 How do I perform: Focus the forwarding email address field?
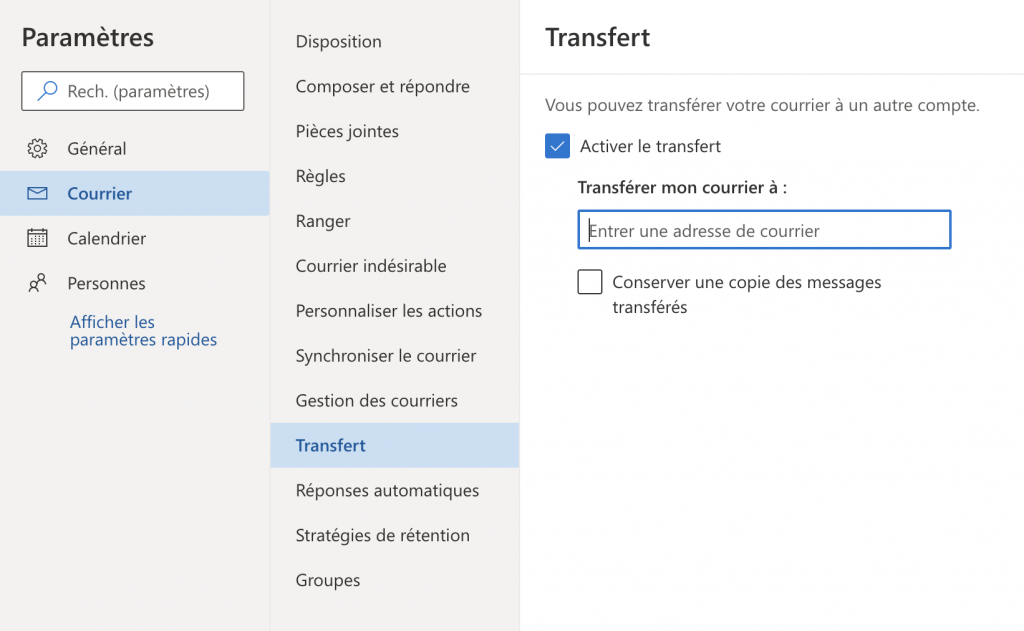coord(764,230)
